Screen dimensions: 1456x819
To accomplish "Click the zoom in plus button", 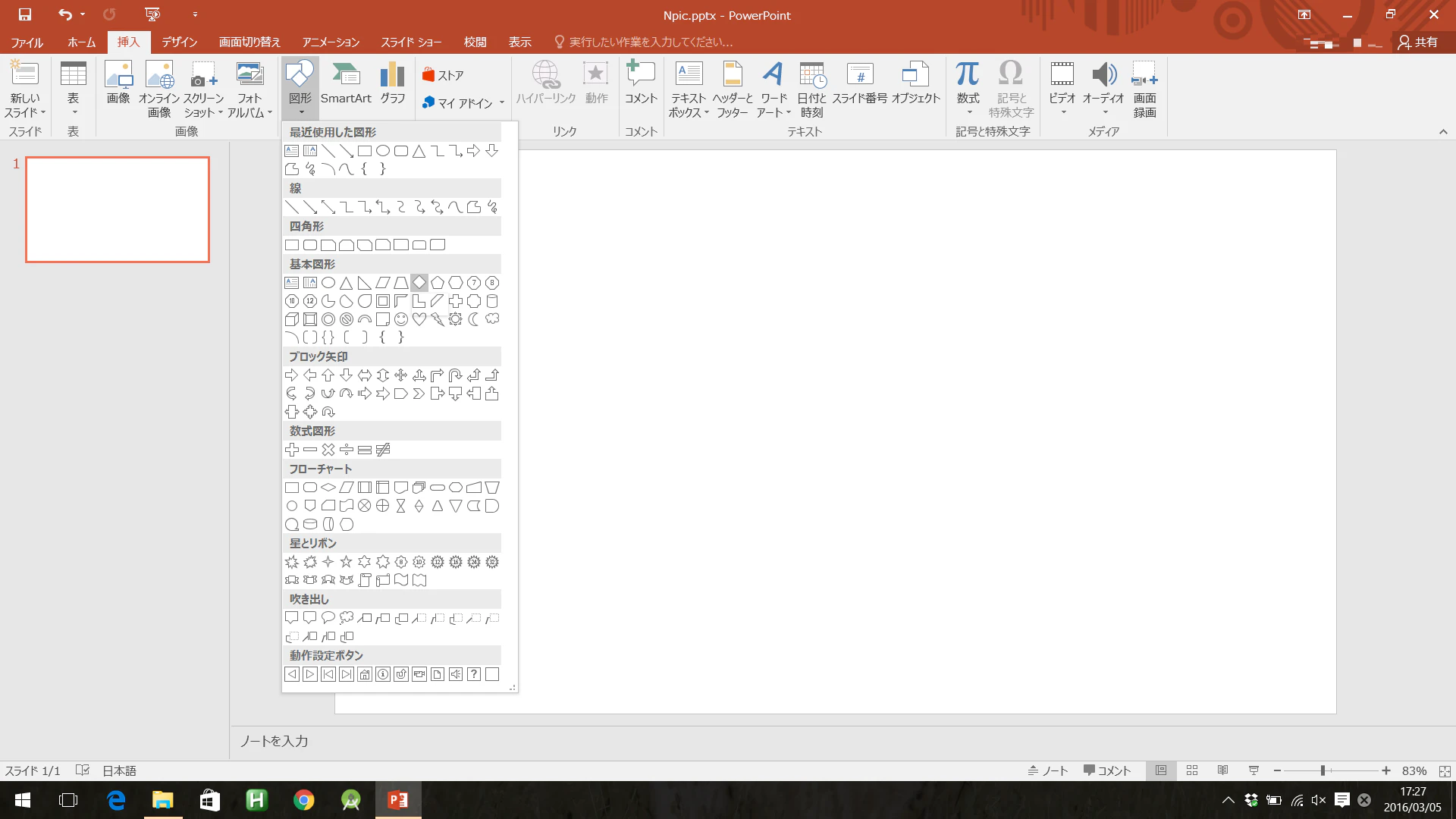I will tap(1386, 770).
